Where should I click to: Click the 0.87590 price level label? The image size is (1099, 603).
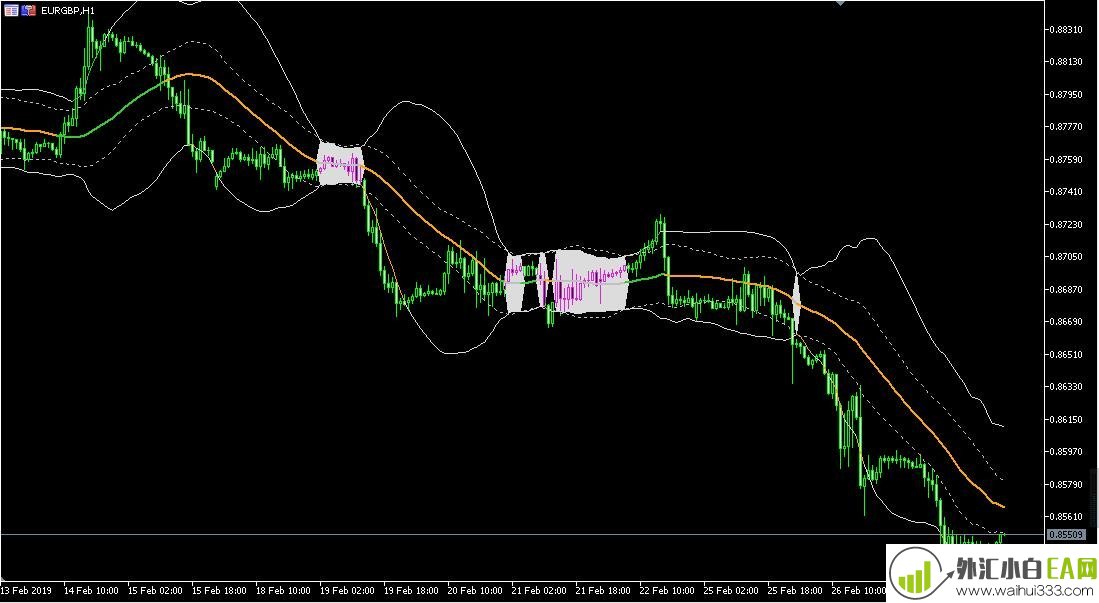pyautogui.click(x=1066, y=159)
